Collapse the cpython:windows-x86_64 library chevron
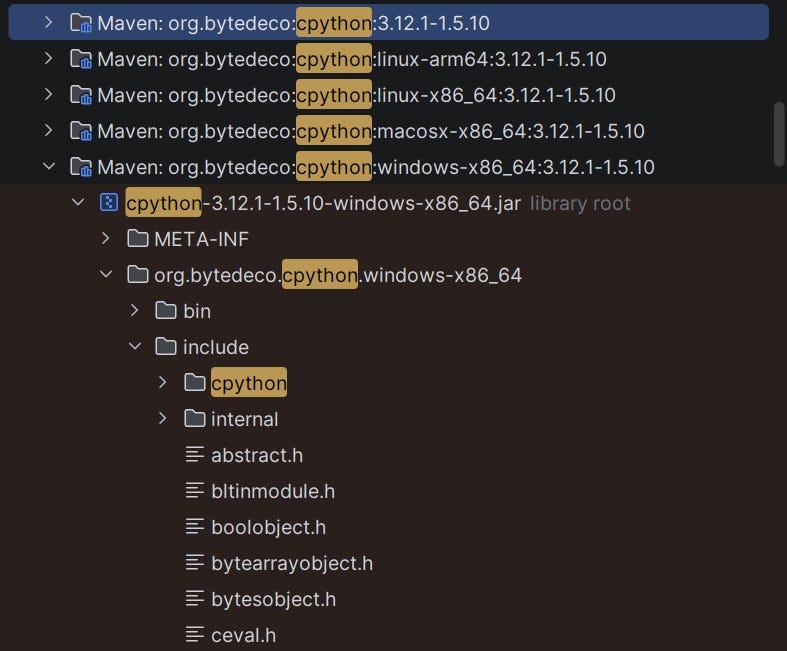Screen dimensions: 787x651 tap(49, 167)
